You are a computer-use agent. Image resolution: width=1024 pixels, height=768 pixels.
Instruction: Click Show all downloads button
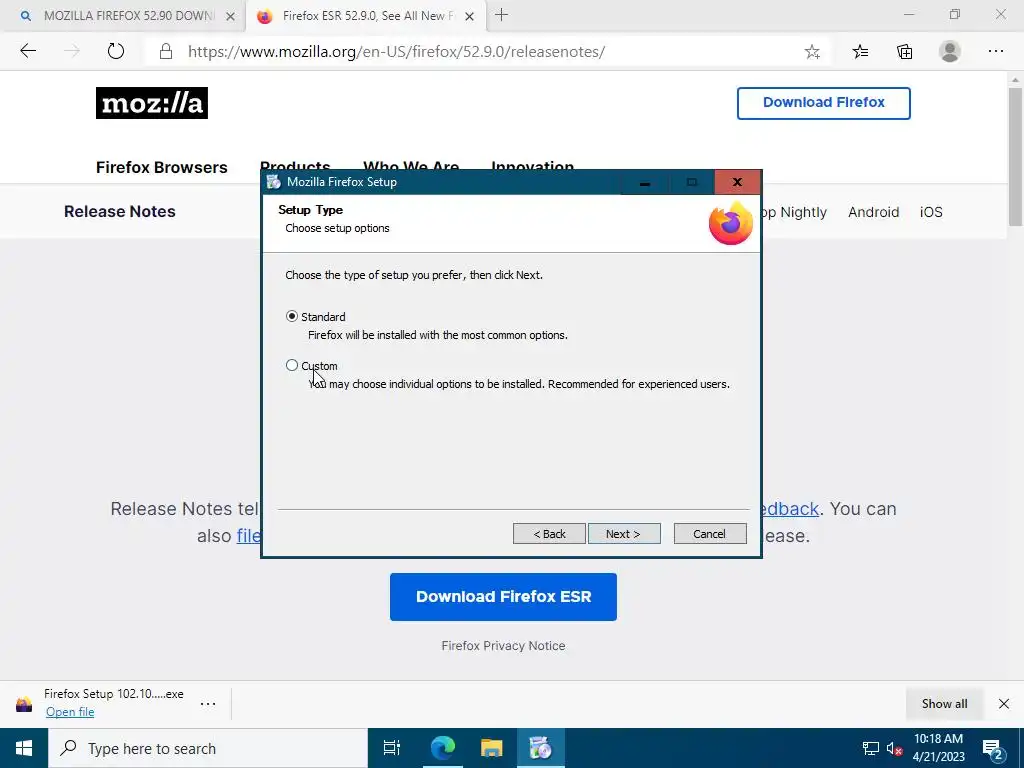tap(944, 703)
